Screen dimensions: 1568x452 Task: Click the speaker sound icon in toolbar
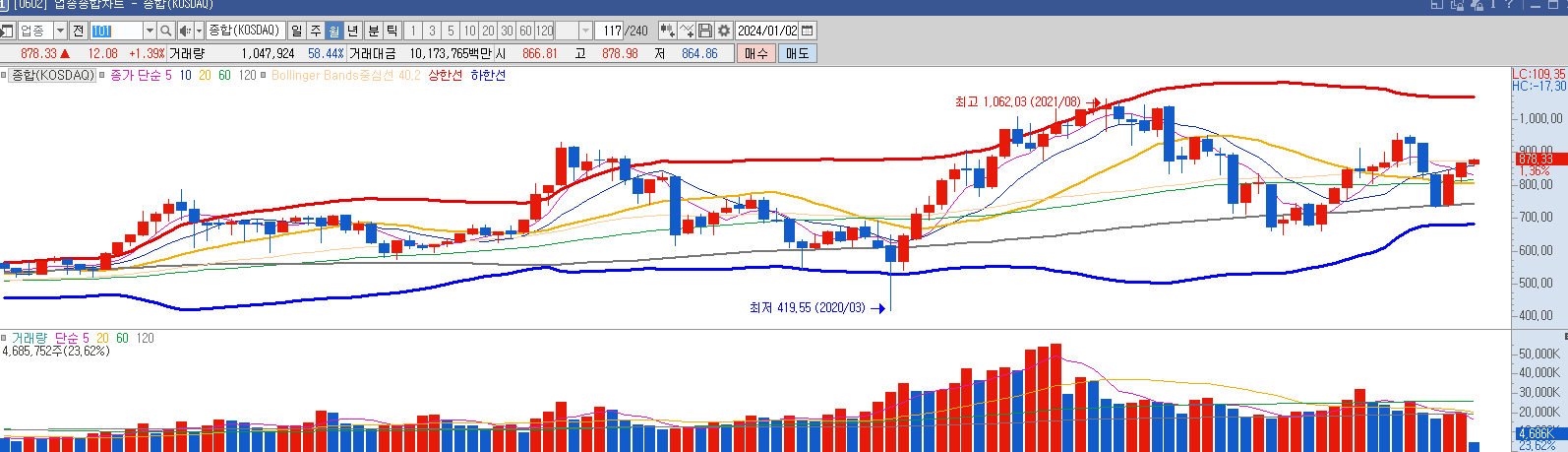[185, 31]
